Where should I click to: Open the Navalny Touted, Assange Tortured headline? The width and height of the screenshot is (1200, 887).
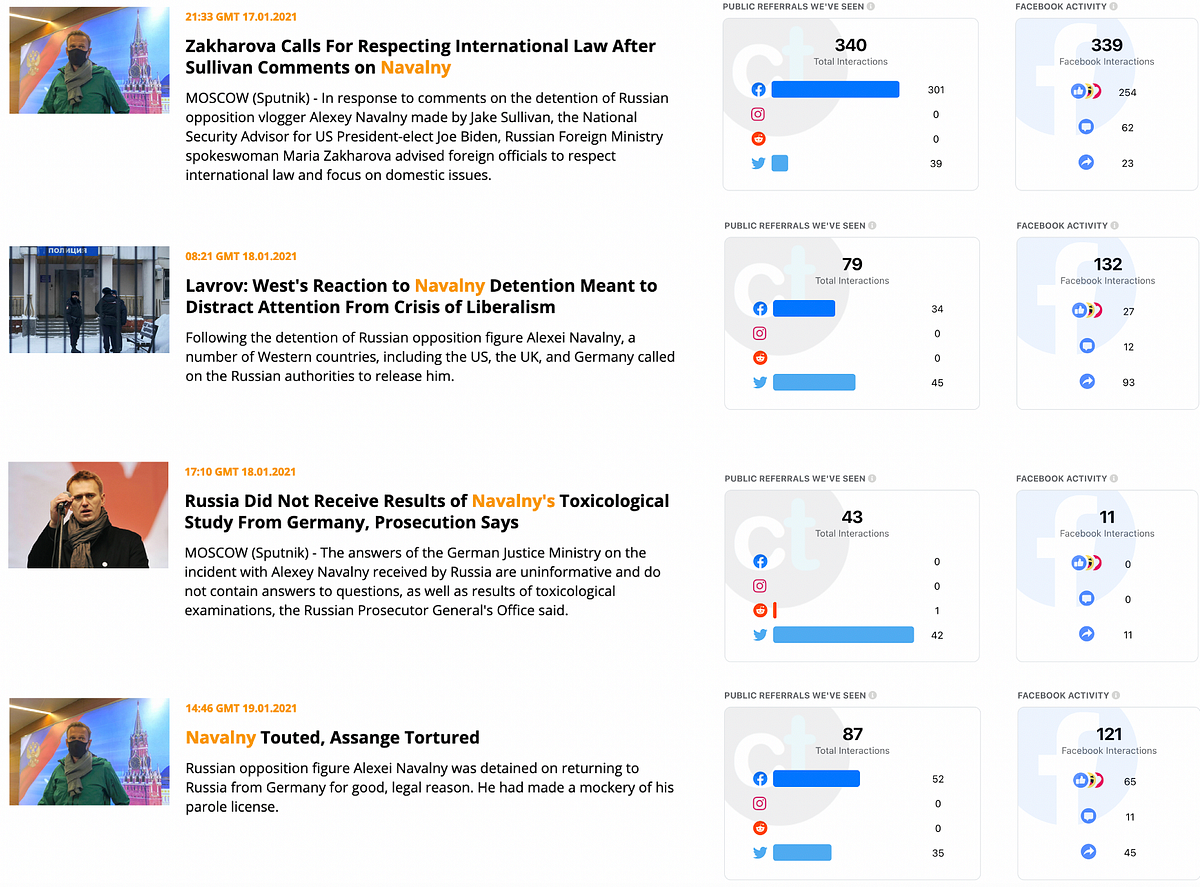[332, 738]
